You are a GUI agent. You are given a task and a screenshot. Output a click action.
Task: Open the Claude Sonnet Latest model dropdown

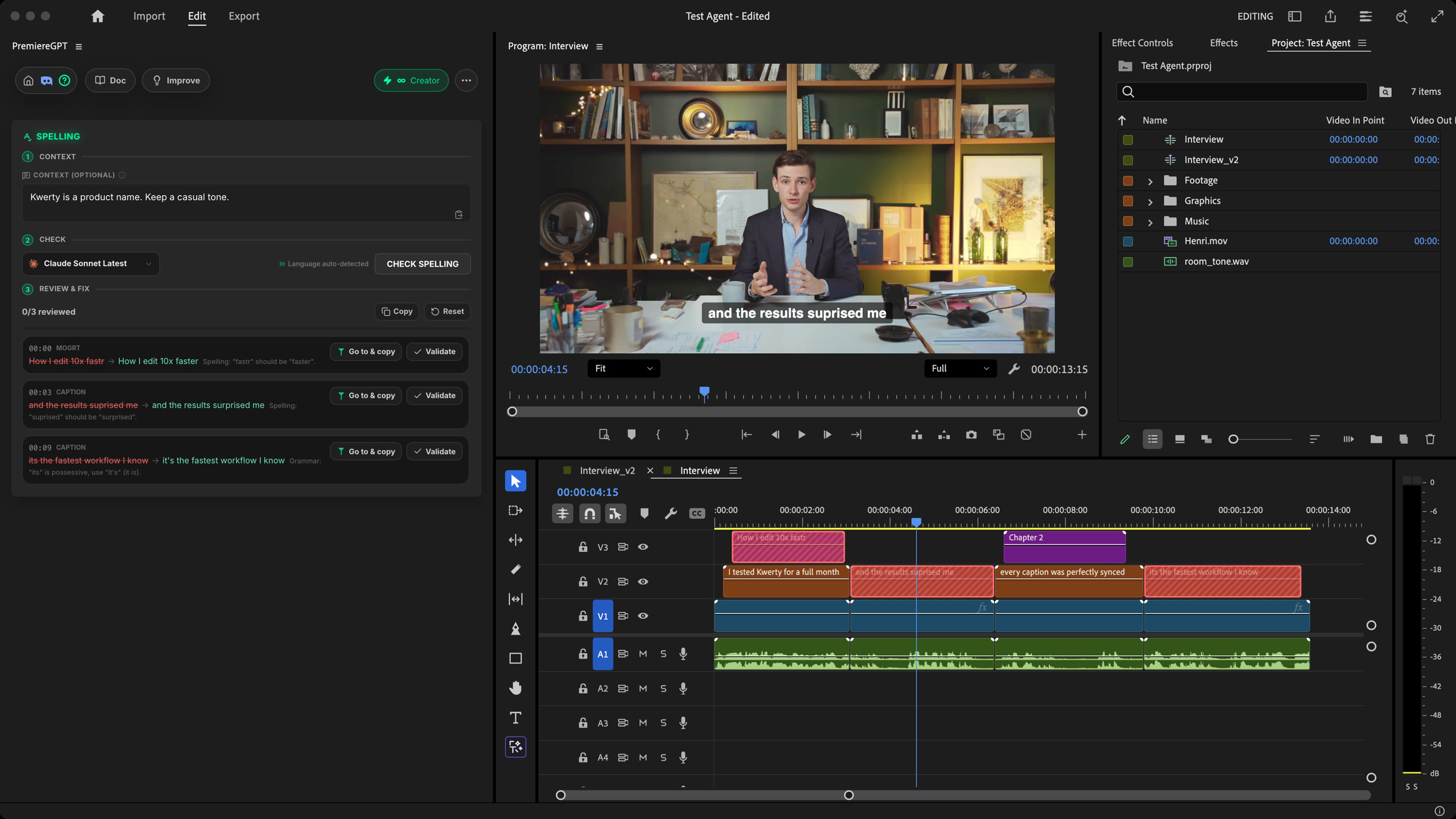[91, 263]
